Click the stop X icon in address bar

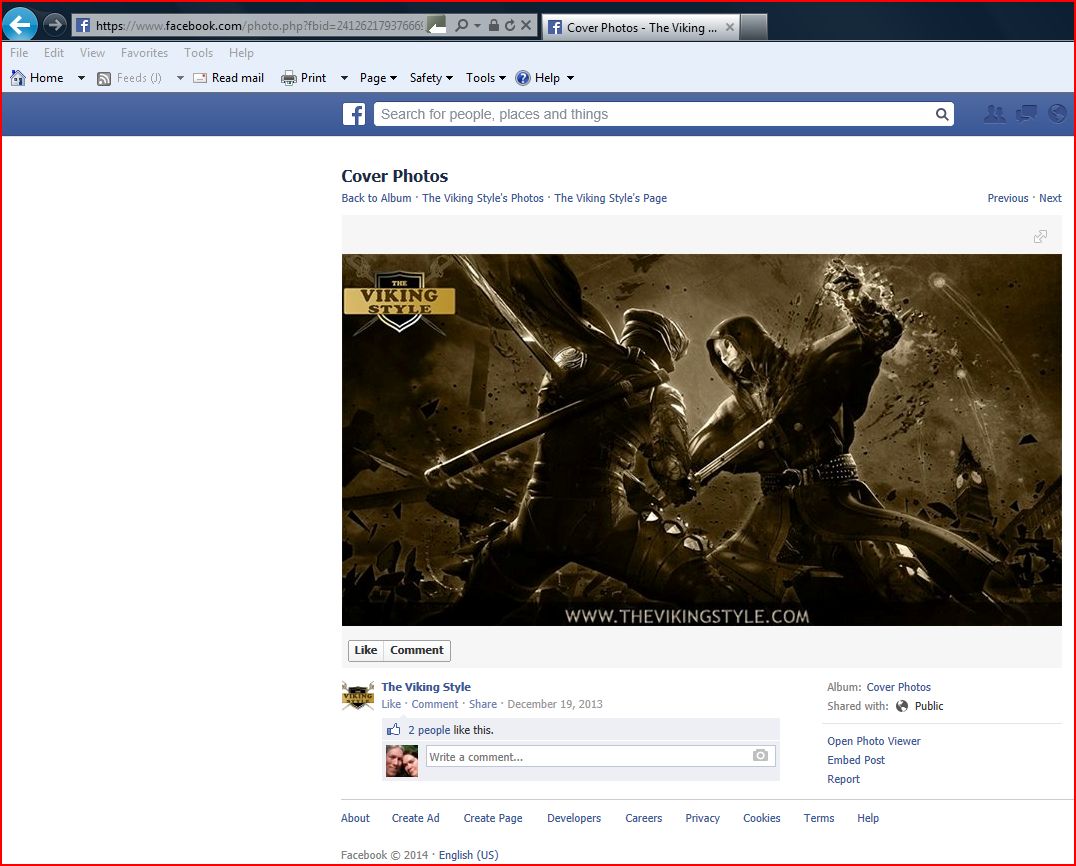(x=526, y=25)
